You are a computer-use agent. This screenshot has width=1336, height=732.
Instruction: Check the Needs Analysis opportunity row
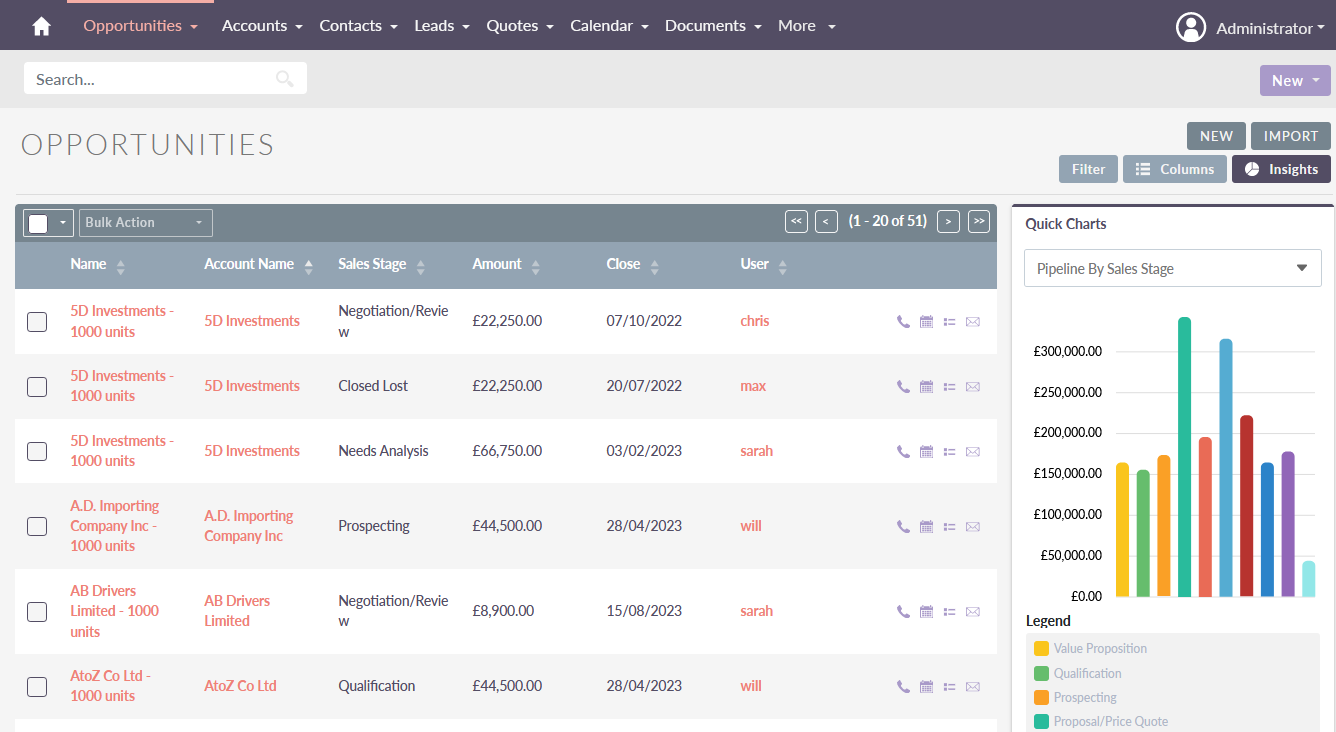pyautogui.click(x=37, y=452)
